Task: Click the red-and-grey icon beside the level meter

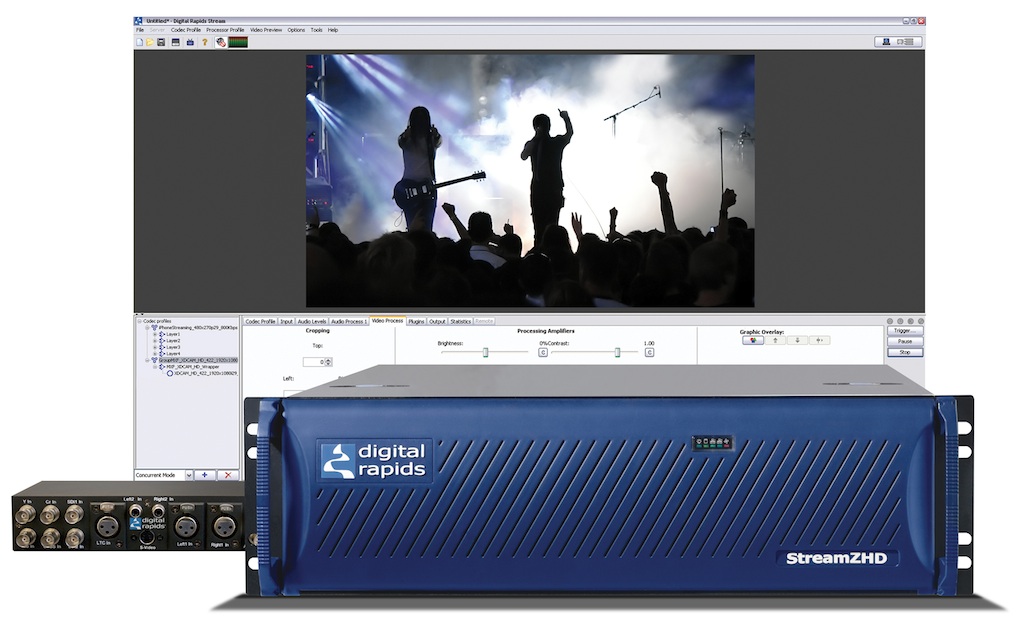Action: [x=221, y=42]
